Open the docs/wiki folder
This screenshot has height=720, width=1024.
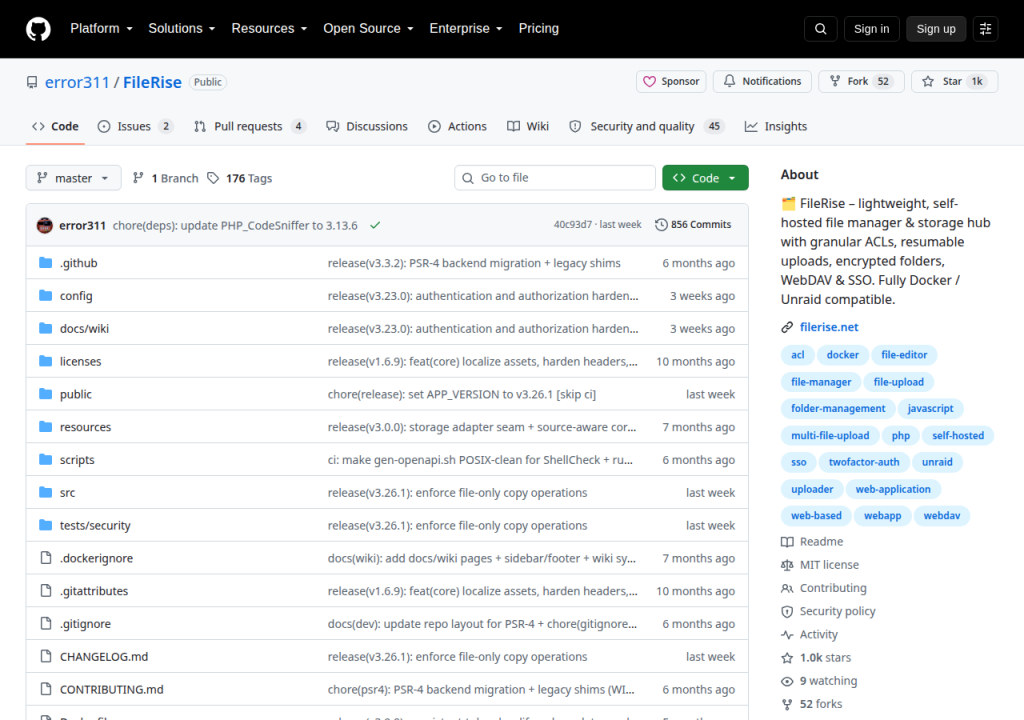point(84,329)
